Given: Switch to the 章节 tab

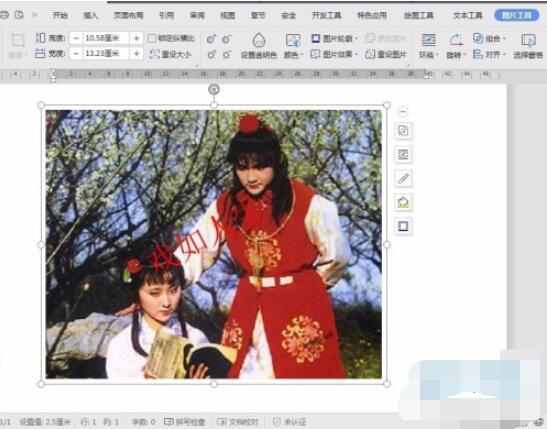Looking at the screenshot, I should [x=258, y=15].
